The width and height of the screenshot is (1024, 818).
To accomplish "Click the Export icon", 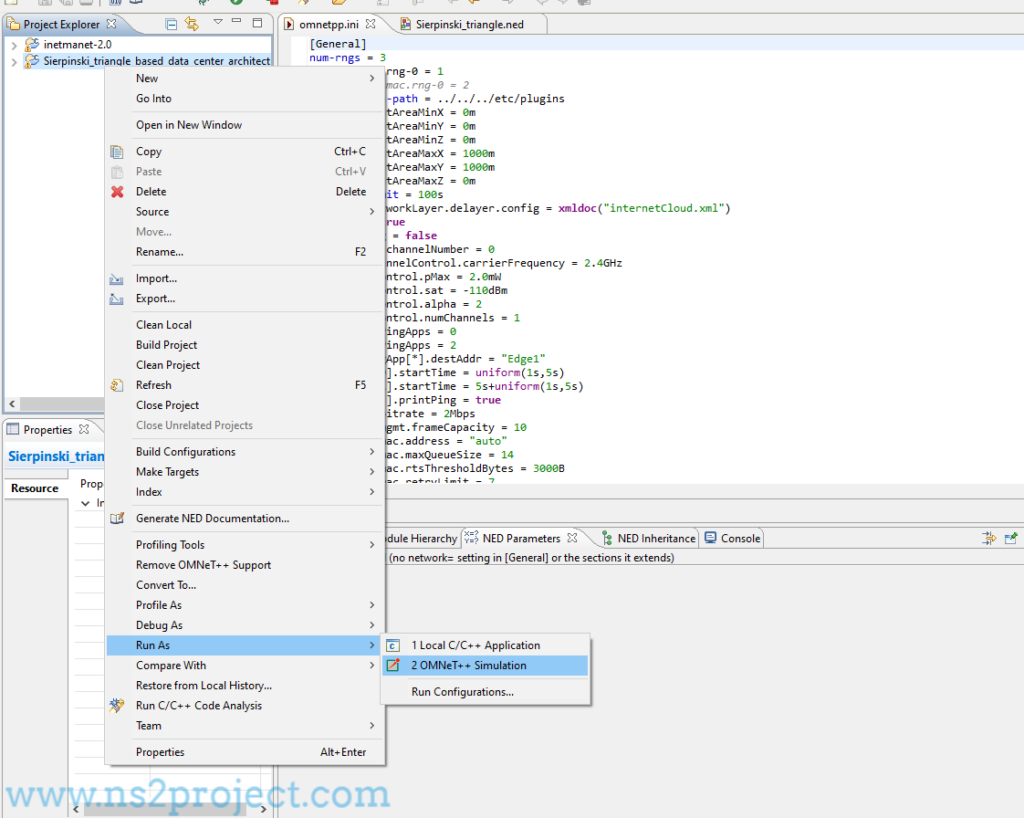I will click(x=117, y=299).
